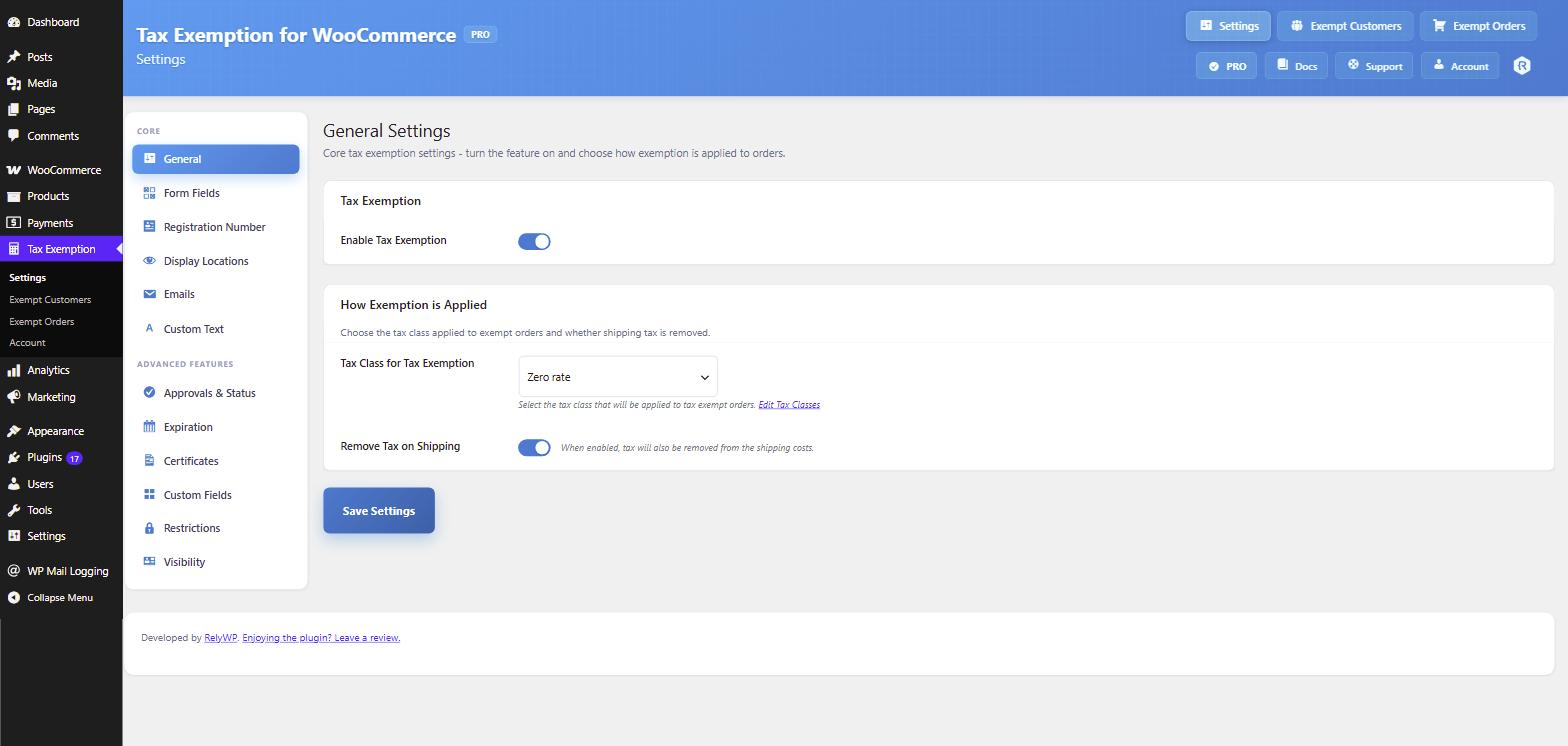Click the Appearance paintbrush icon
The height and width of the screenshot is (746, 1568).
pos(13,431)
